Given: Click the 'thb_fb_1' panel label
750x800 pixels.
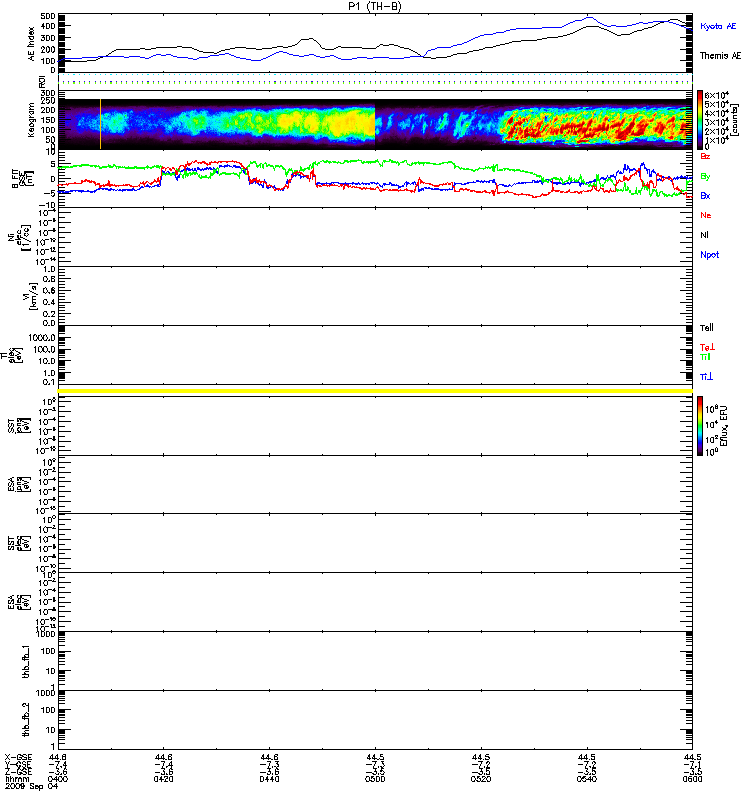Looking at the screenshot, I should pos(26,662).
